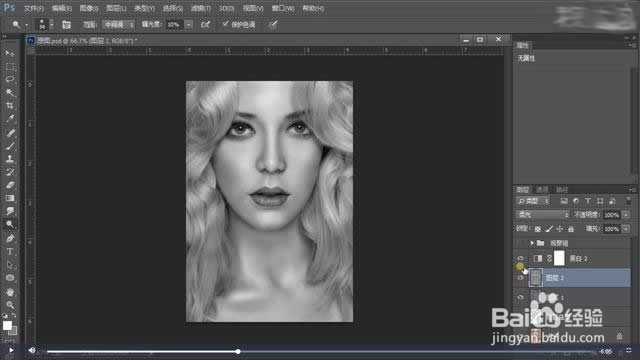The width and height of the screenshot is (640, 360).
Task: Select the Path Selection tool
Action: click(10, 264)
